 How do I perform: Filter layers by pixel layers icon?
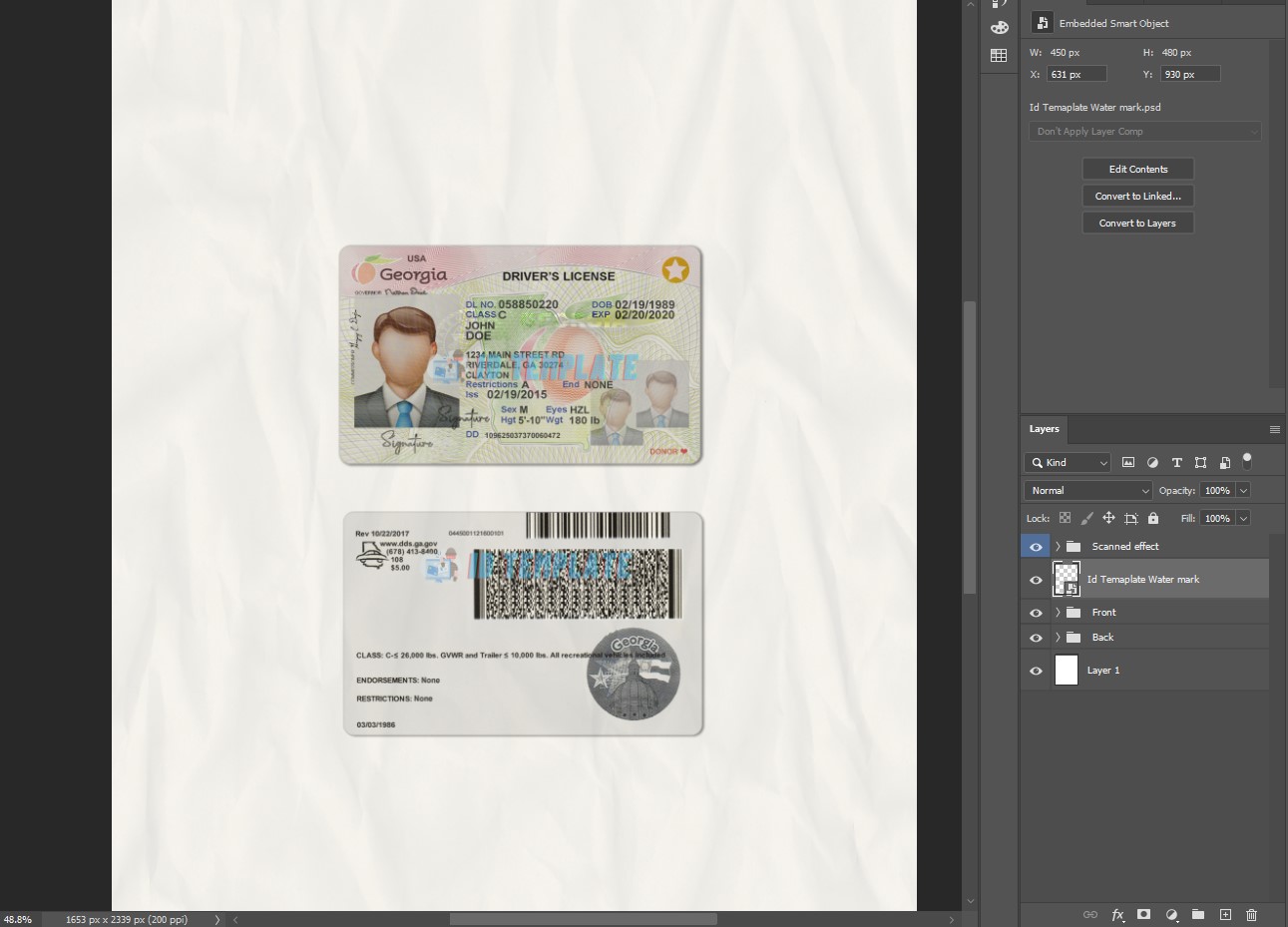[x=1128, y=462]
